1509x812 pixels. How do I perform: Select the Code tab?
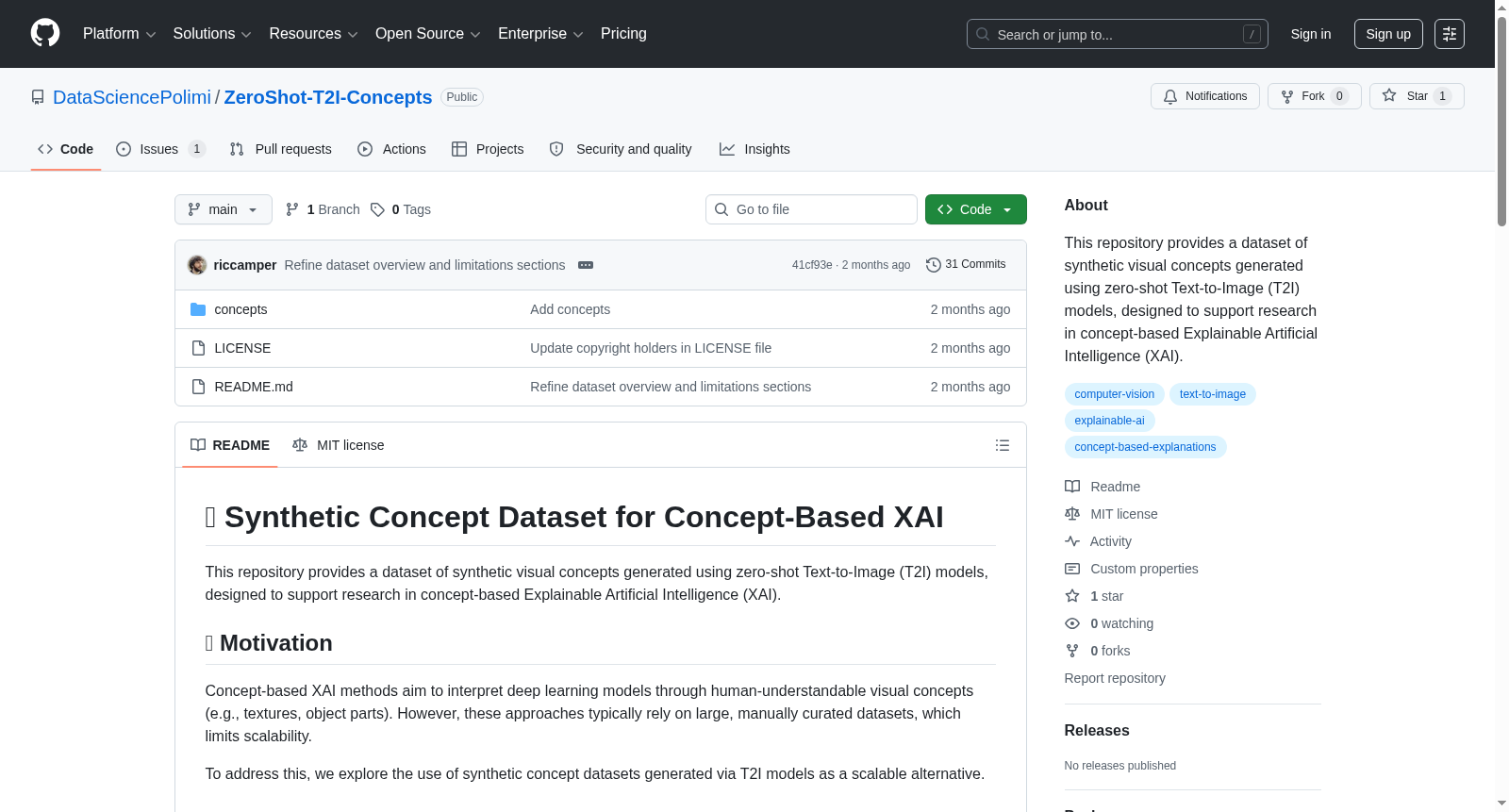pos(66,149)
